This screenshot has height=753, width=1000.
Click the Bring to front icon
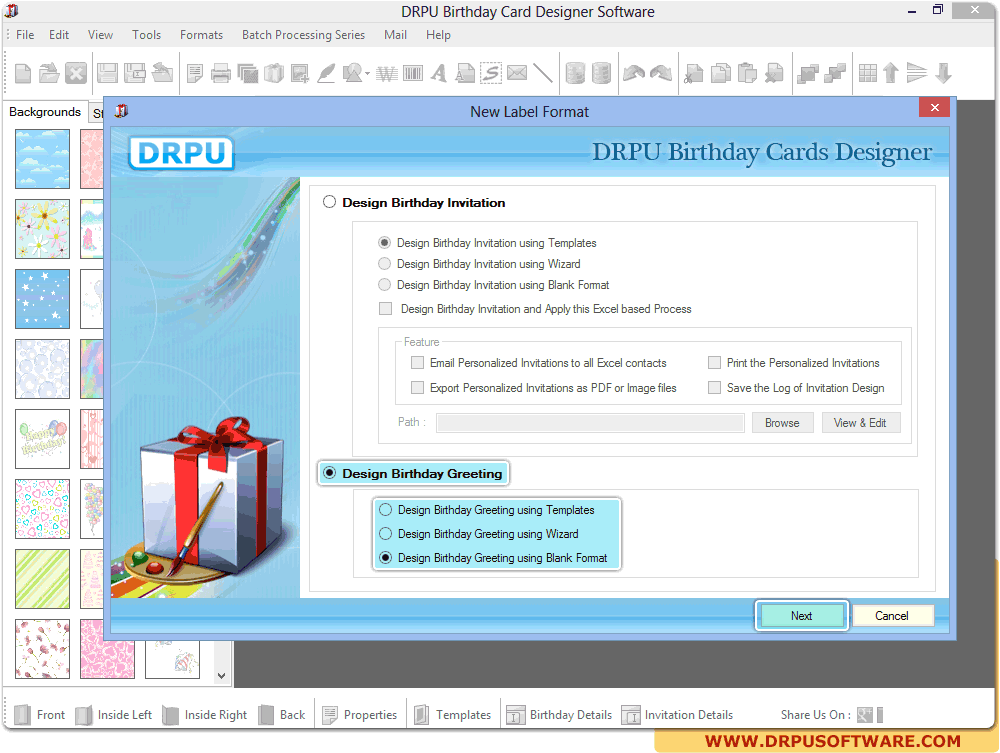tap(808, 73)
